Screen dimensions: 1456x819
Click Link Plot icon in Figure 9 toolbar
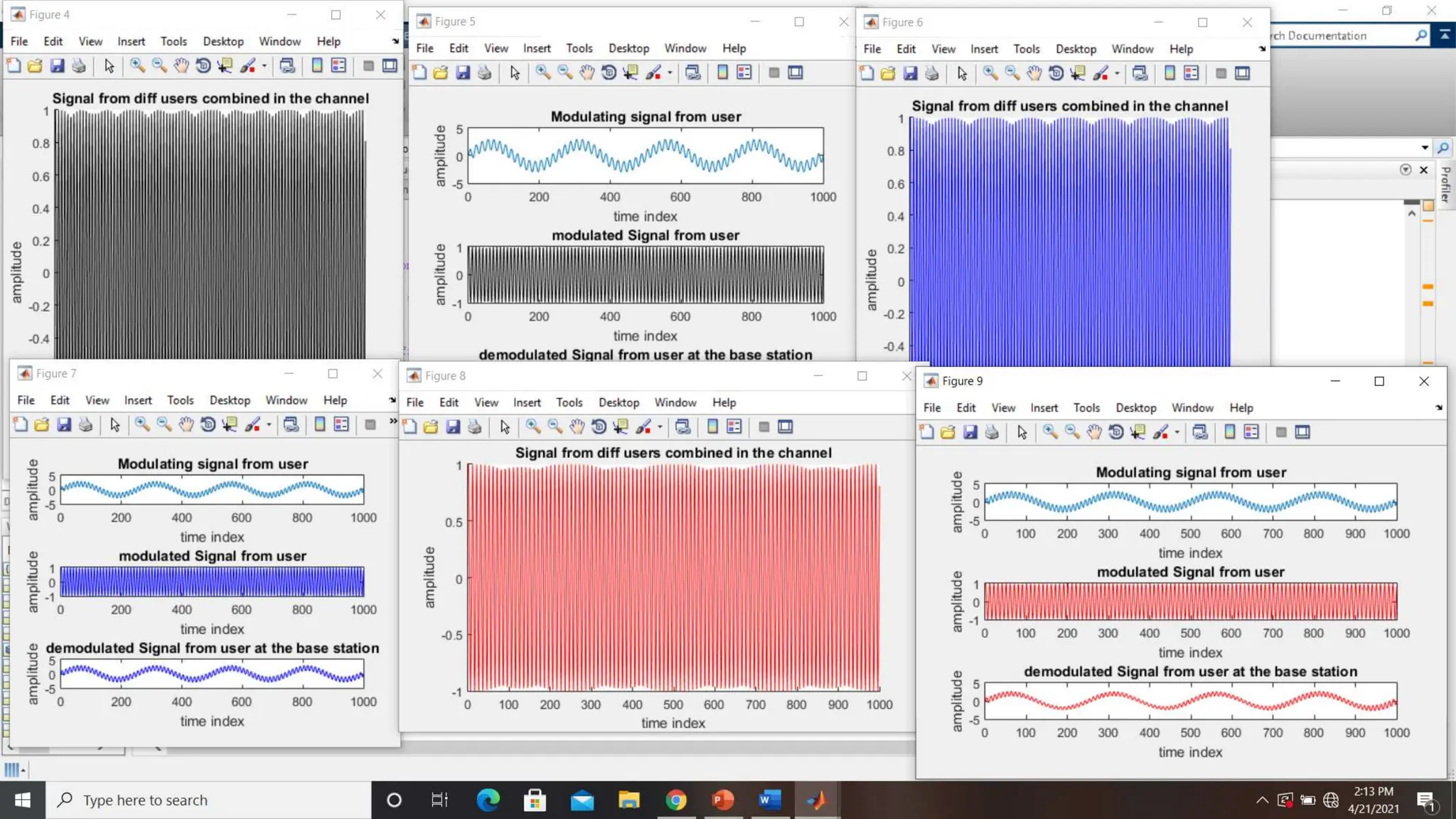[1200, 432]
